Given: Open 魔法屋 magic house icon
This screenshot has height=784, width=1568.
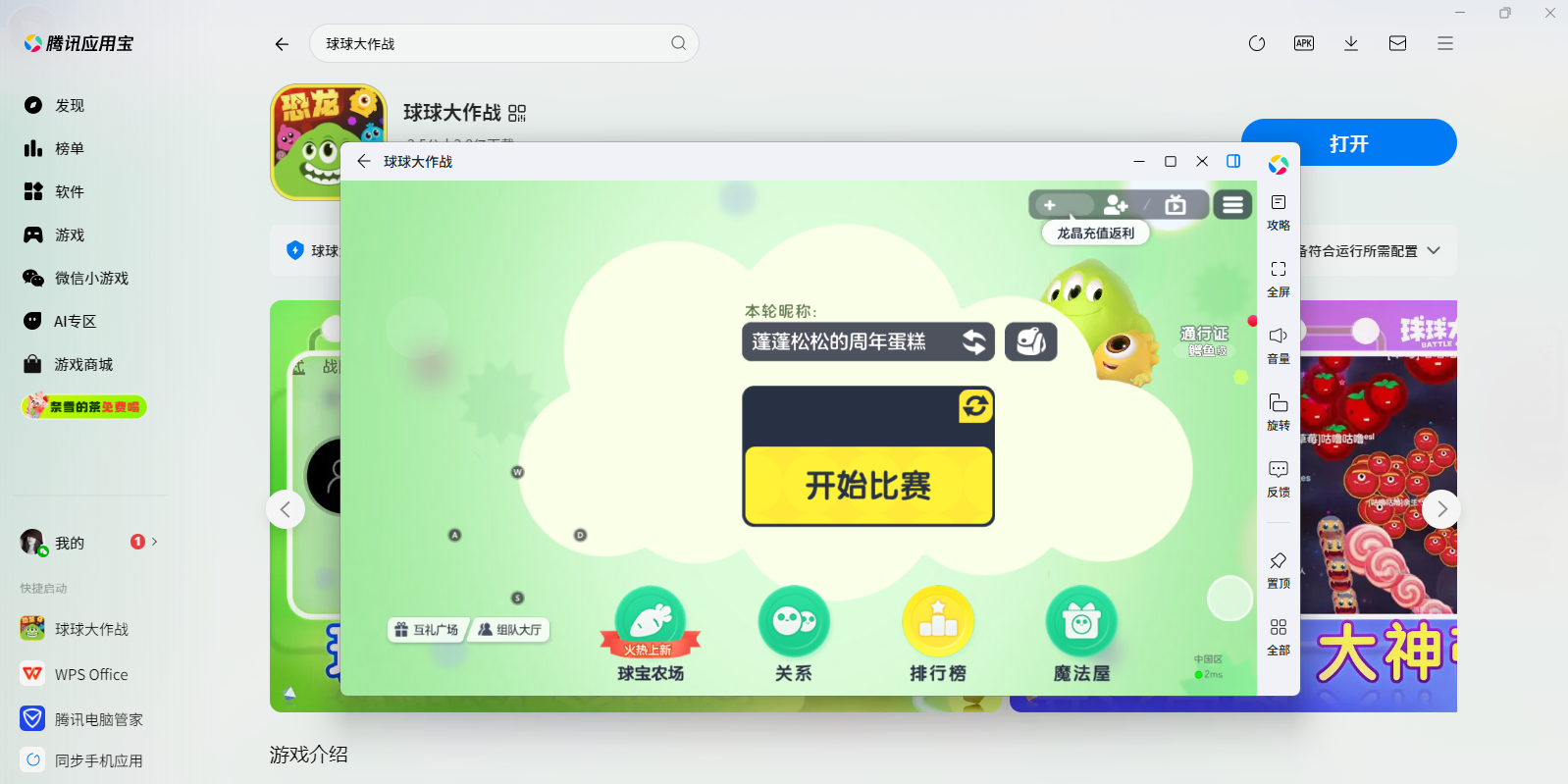Looking at the screenshot, I should tap(1081, 622).
